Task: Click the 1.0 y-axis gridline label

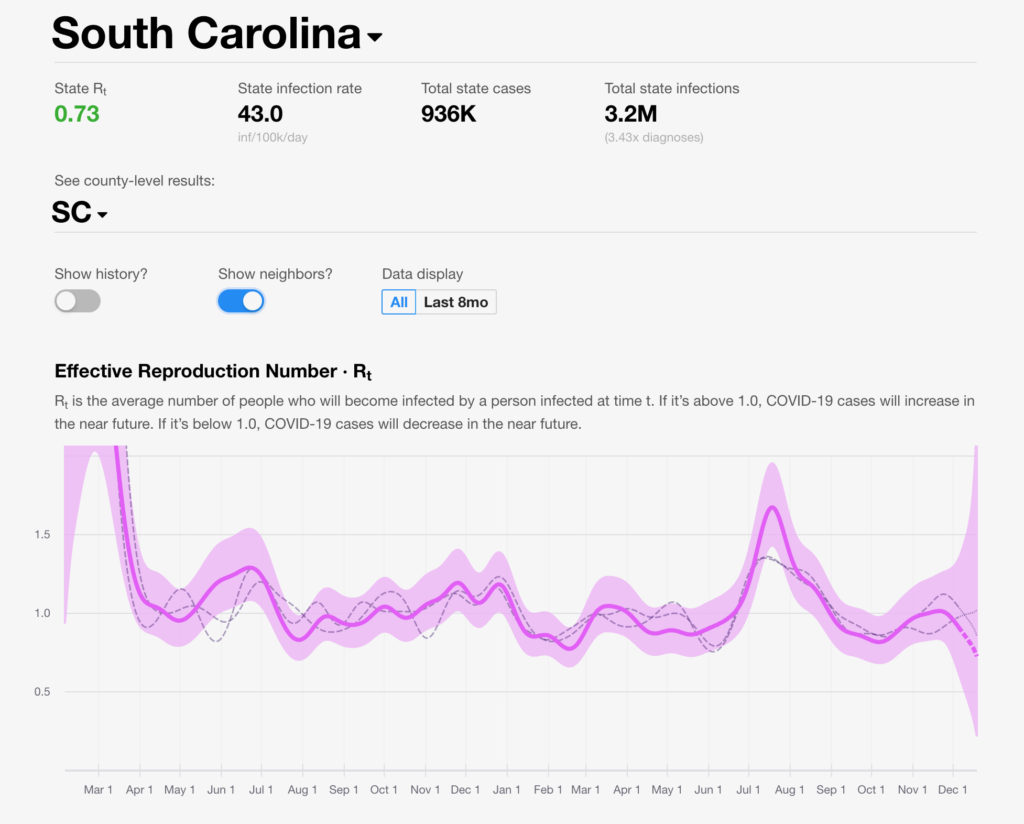Action: 42,613
